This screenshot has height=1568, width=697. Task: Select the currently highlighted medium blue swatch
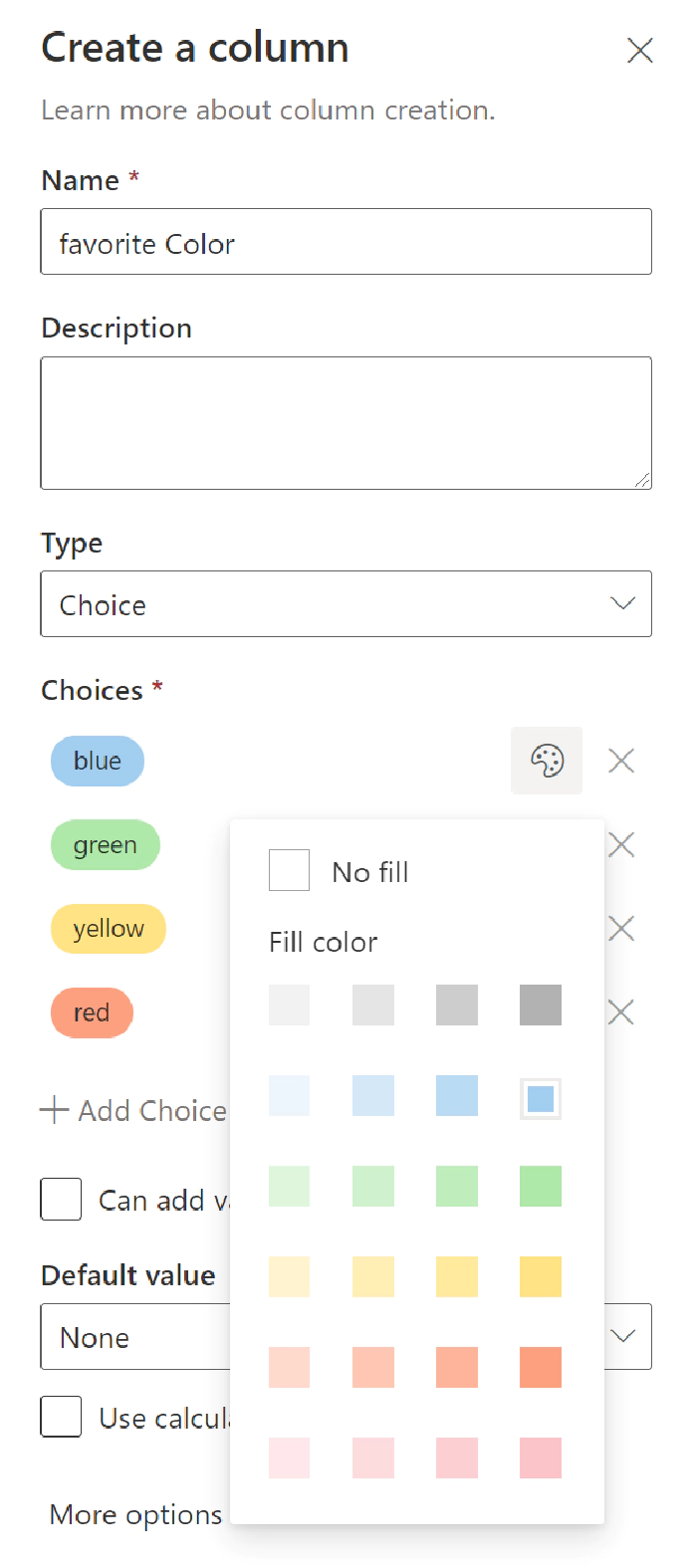(x=539, y=1095)
